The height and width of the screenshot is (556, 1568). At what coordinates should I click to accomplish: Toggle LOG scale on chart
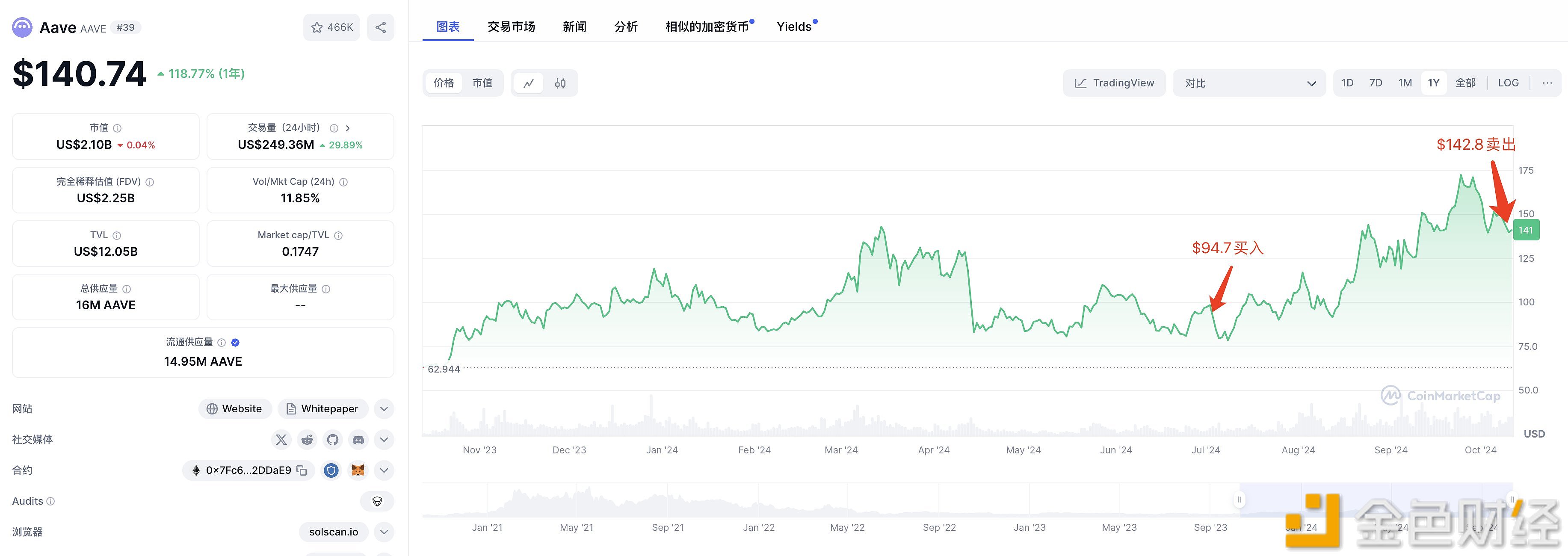click(x=1509, y=83)
